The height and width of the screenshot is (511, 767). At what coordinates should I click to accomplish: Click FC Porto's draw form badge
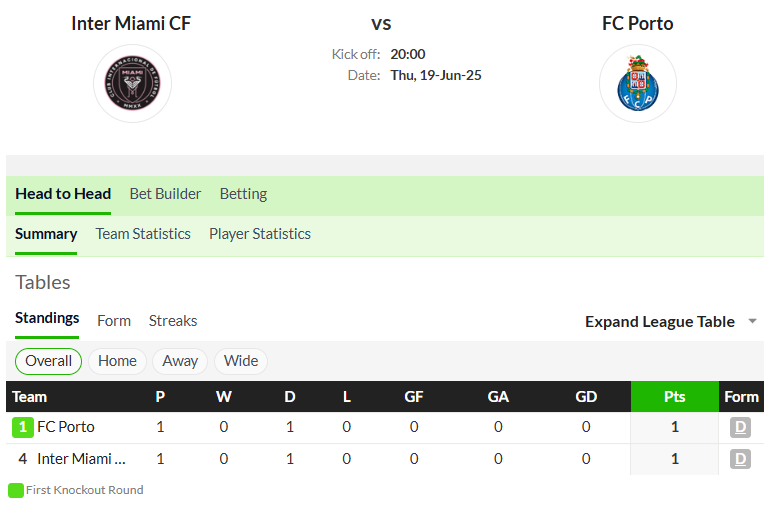point(740,427)
